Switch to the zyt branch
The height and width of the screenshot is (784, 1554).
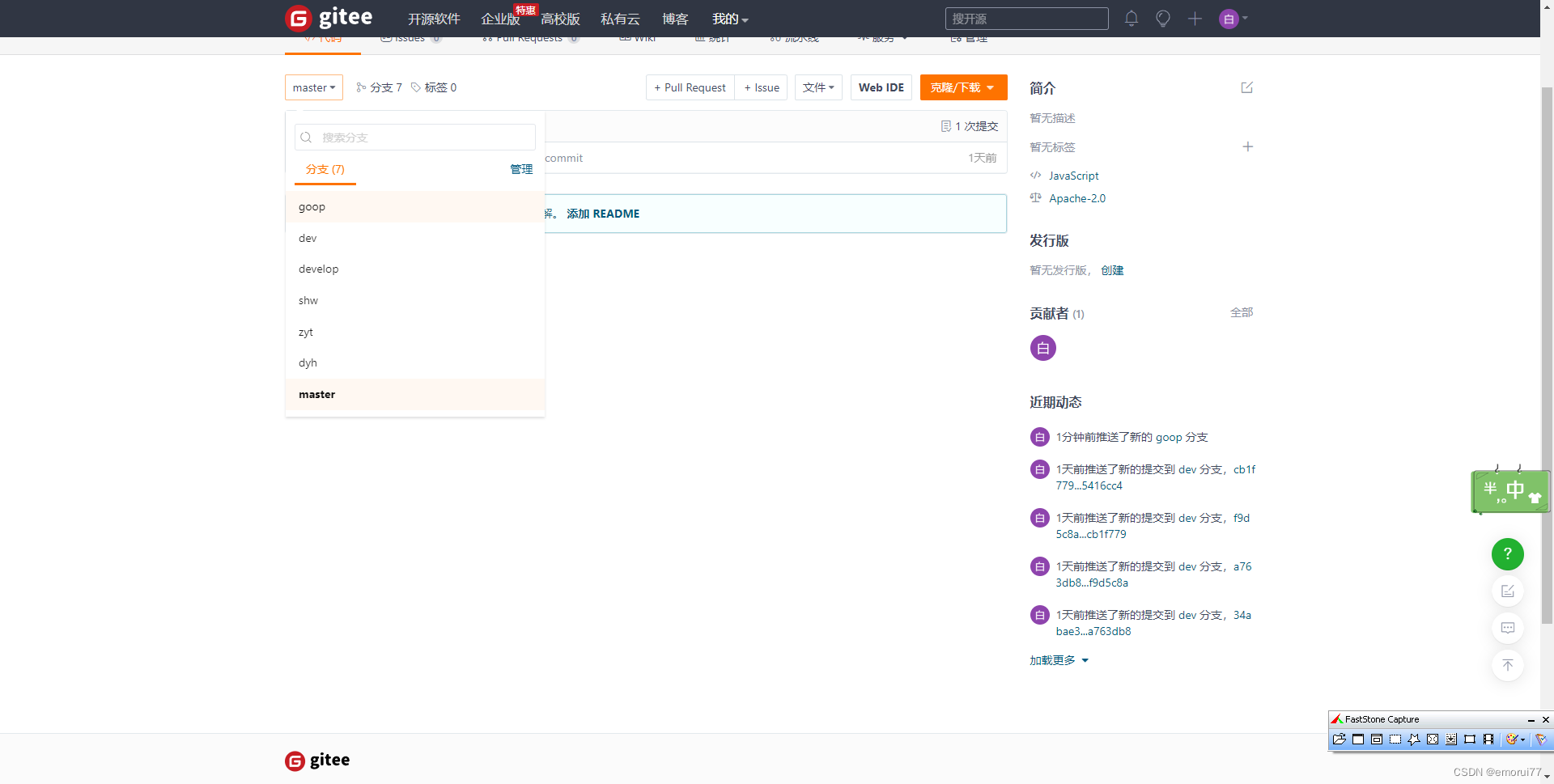coord(414,332)
